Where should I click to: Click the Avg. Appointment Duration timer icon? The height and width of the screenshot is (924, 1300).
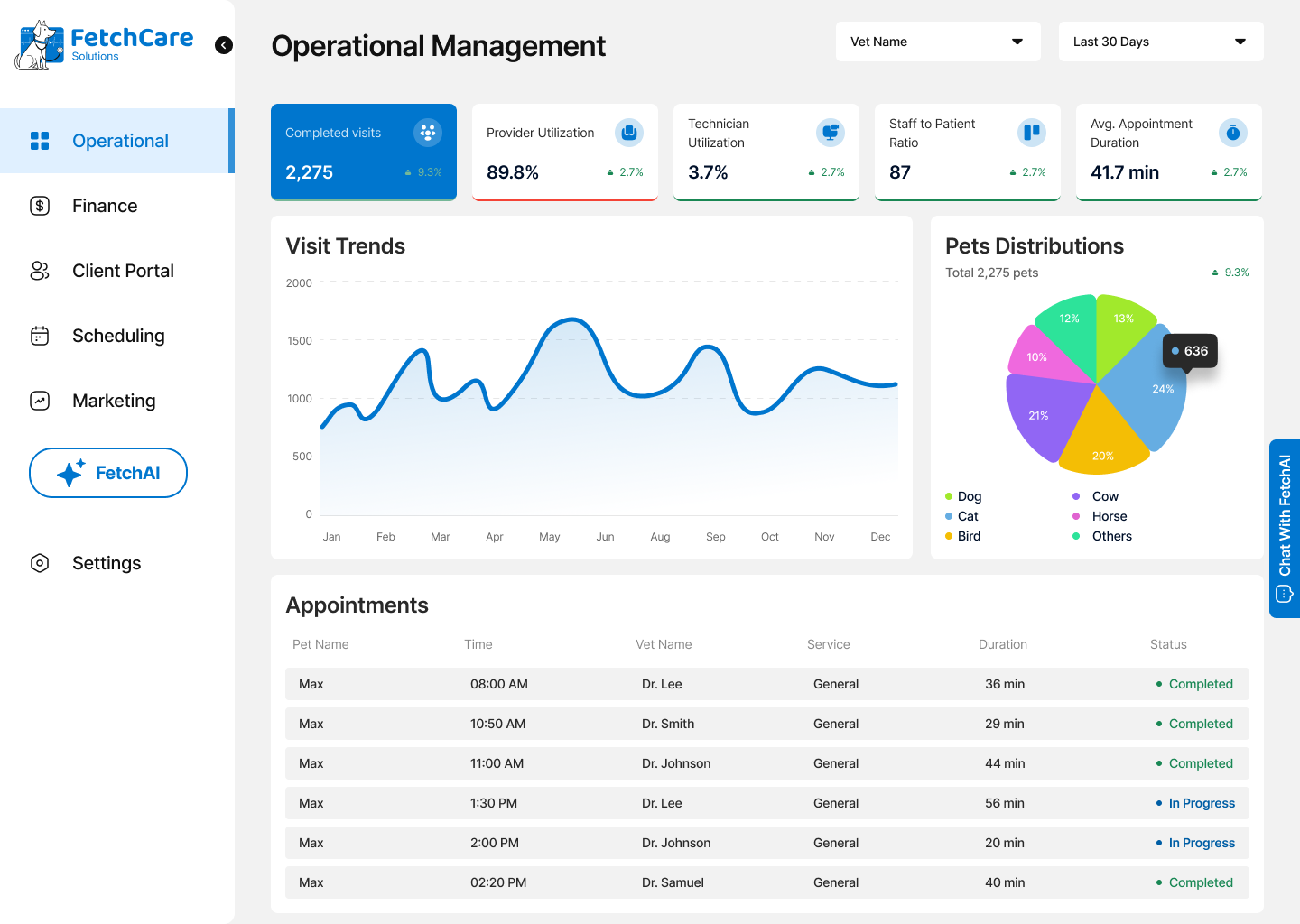point(1232,133)
